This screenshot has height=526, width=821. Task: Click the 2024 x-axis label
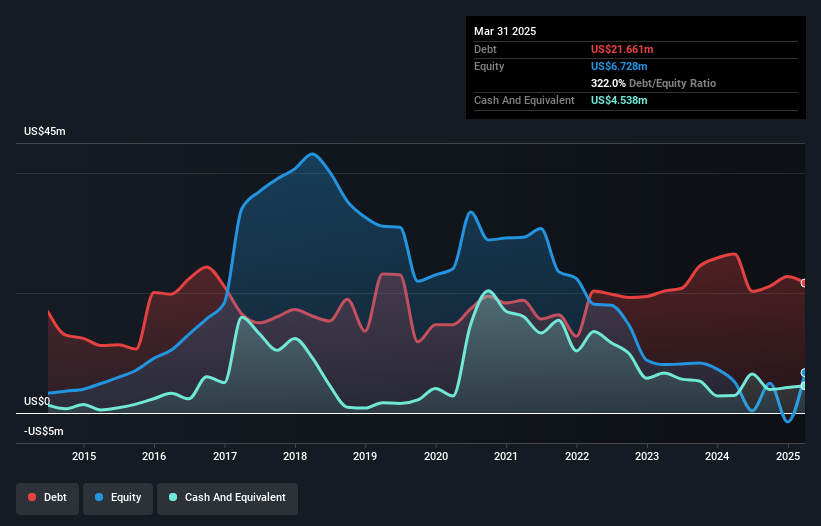click(717, 456)
